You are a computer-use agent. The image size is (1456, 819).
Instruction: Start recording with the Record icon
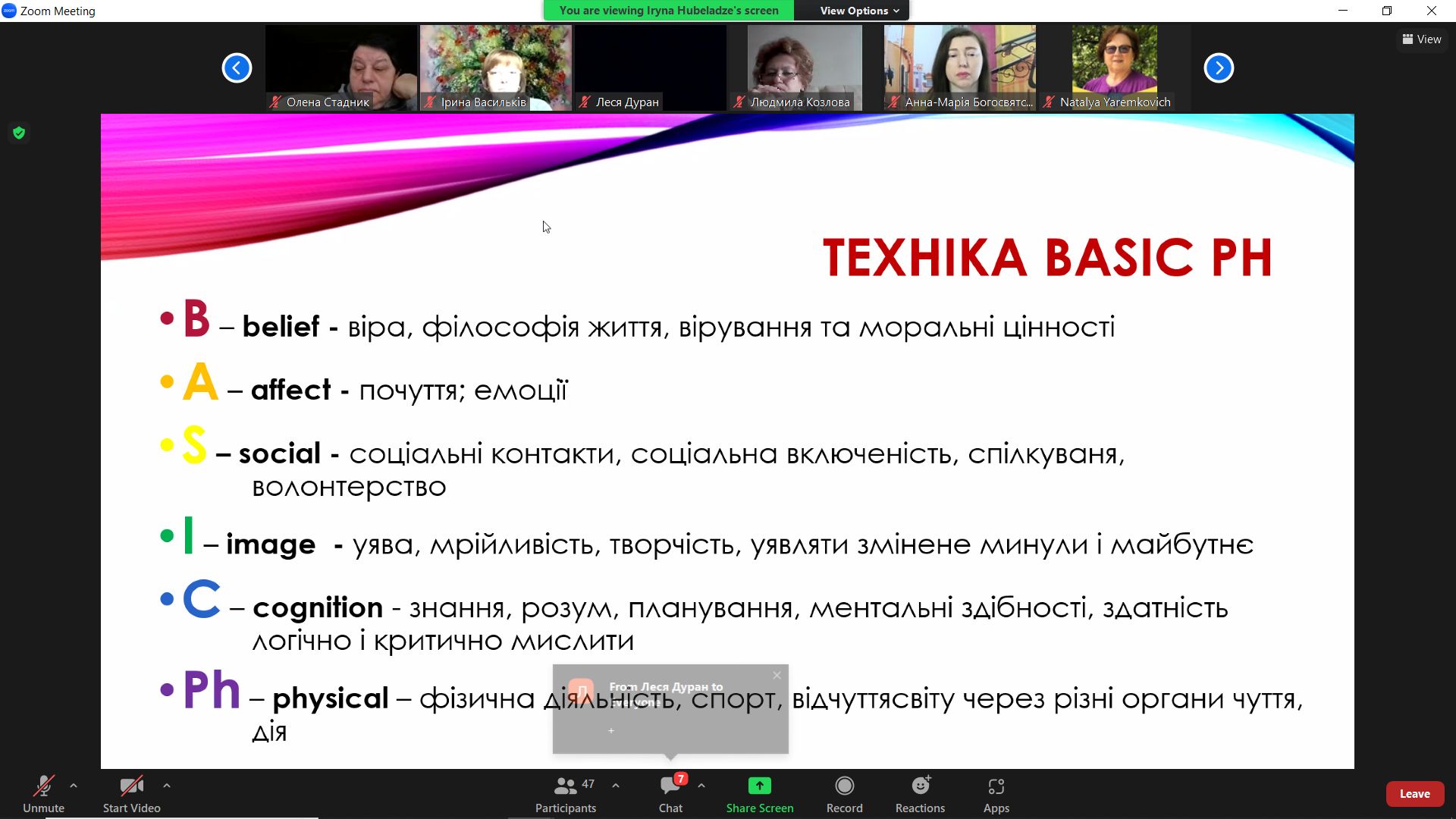pos(844,786)
